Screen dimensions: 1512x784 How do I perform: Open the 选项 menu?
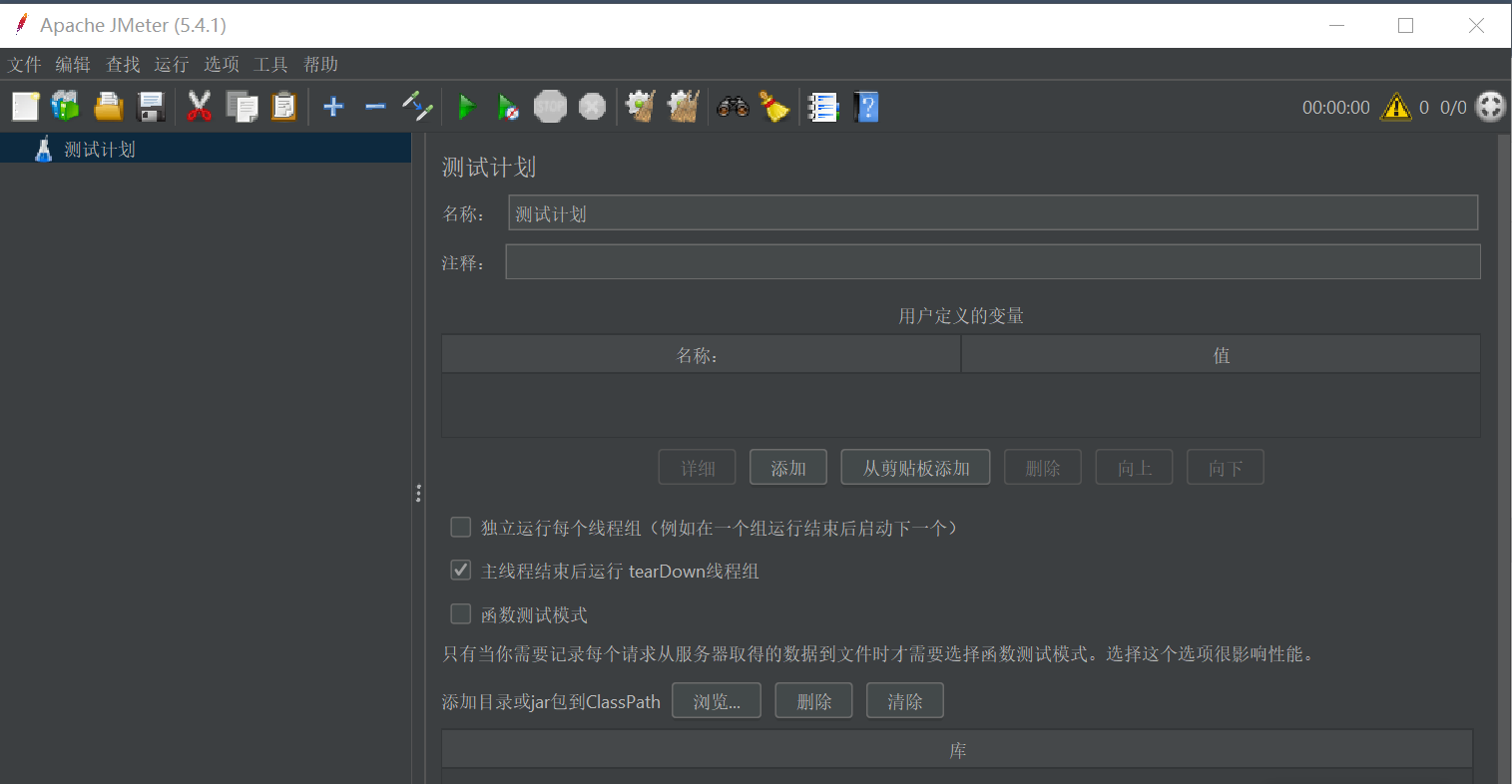coord(221,64)
